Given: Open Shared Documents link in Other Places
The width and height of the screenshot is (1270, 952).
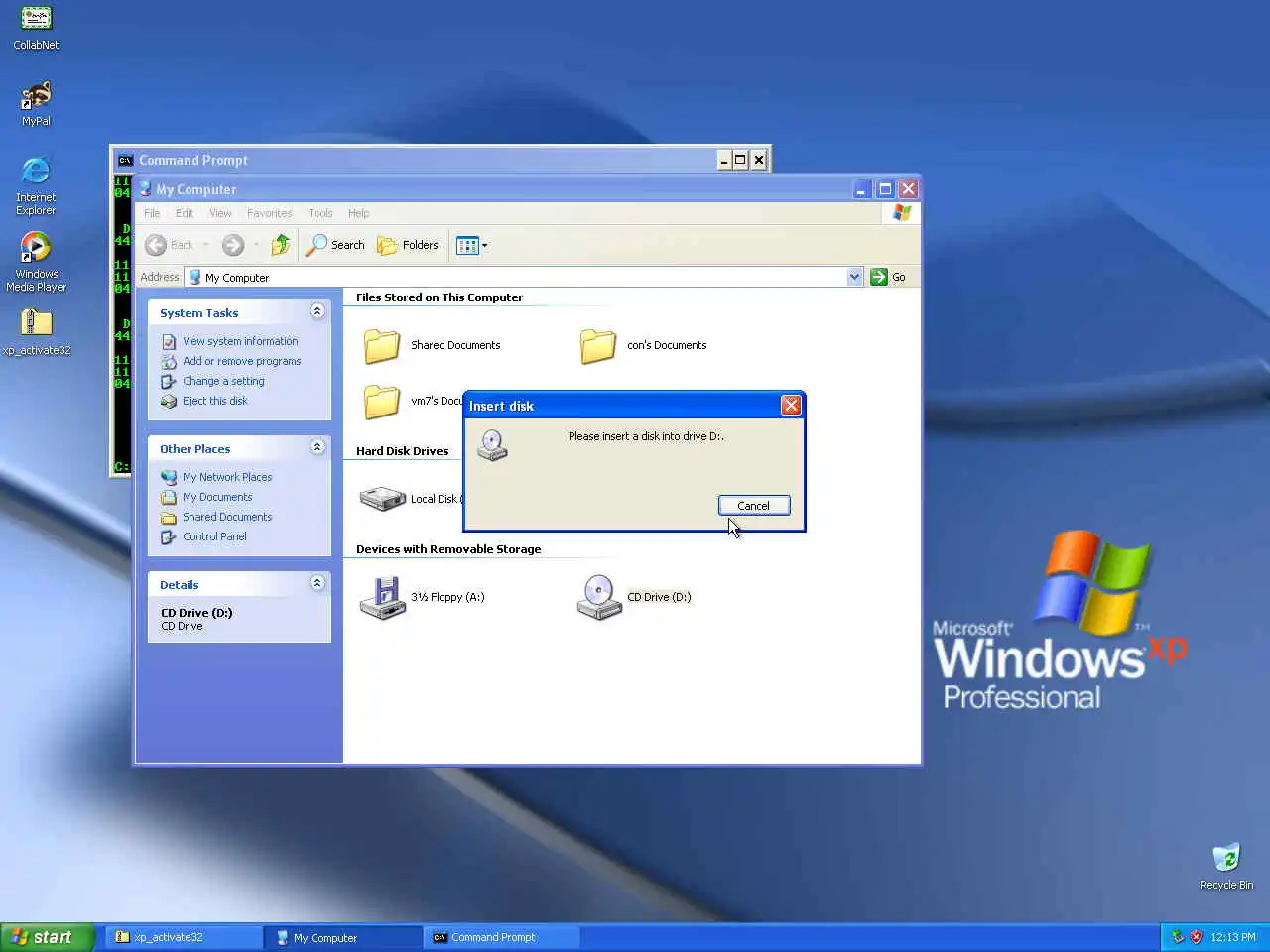Looking at the screenshot, I should 227,517.
